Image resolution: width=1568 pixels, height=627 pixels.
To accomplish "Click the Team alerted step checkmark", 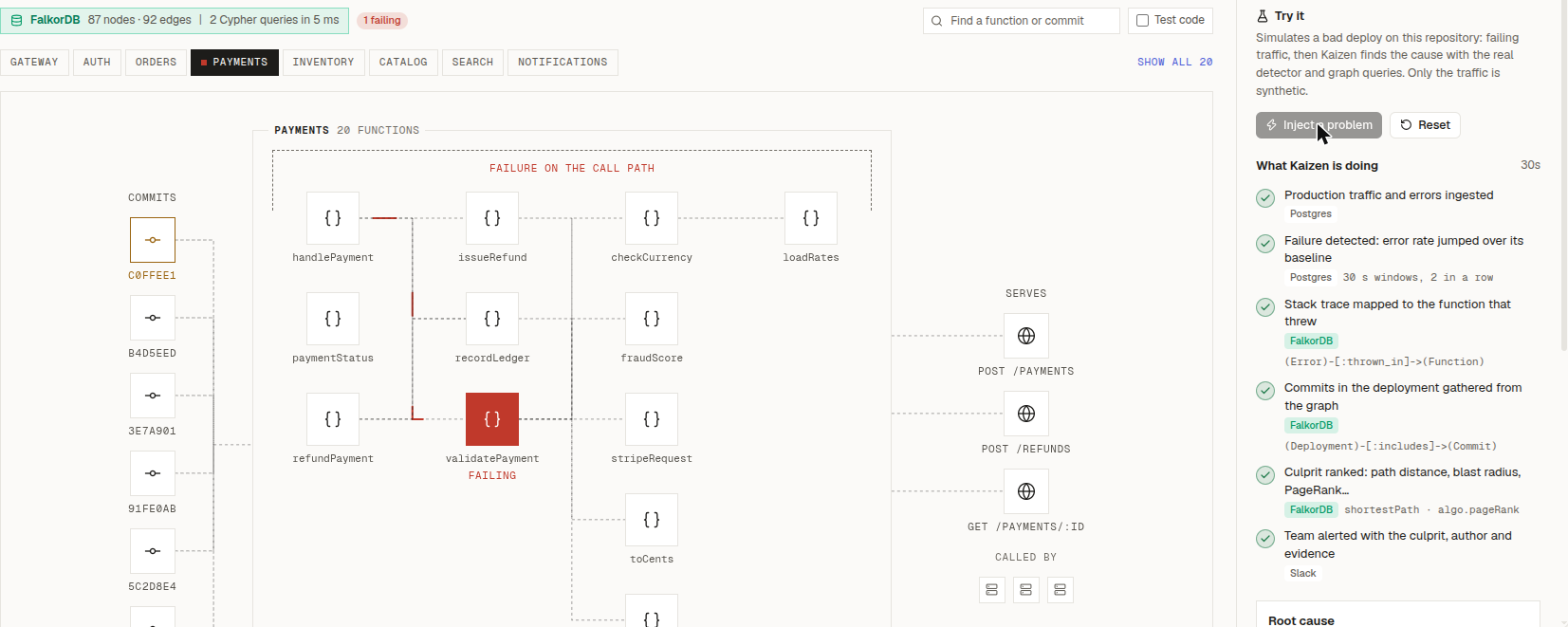I will [1265, 539].
